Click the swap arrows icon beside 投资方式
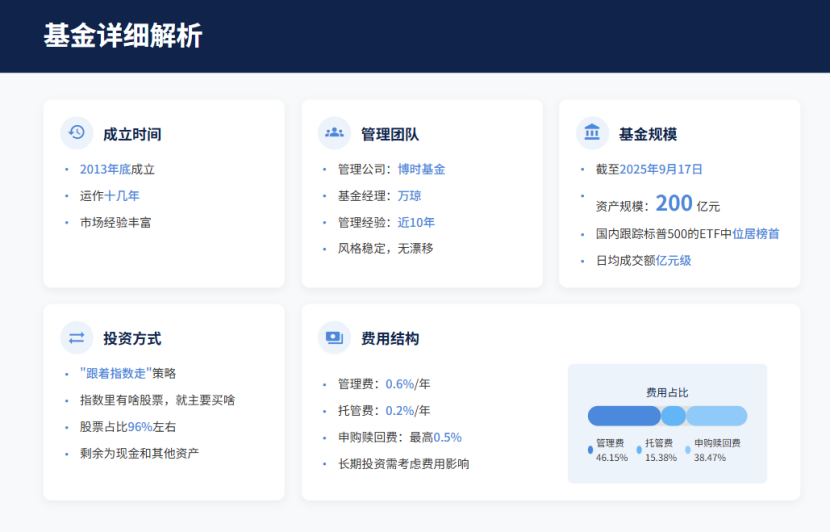Image resolution: width=831 pixels, height=532 pixels. (x=77, y=338)
